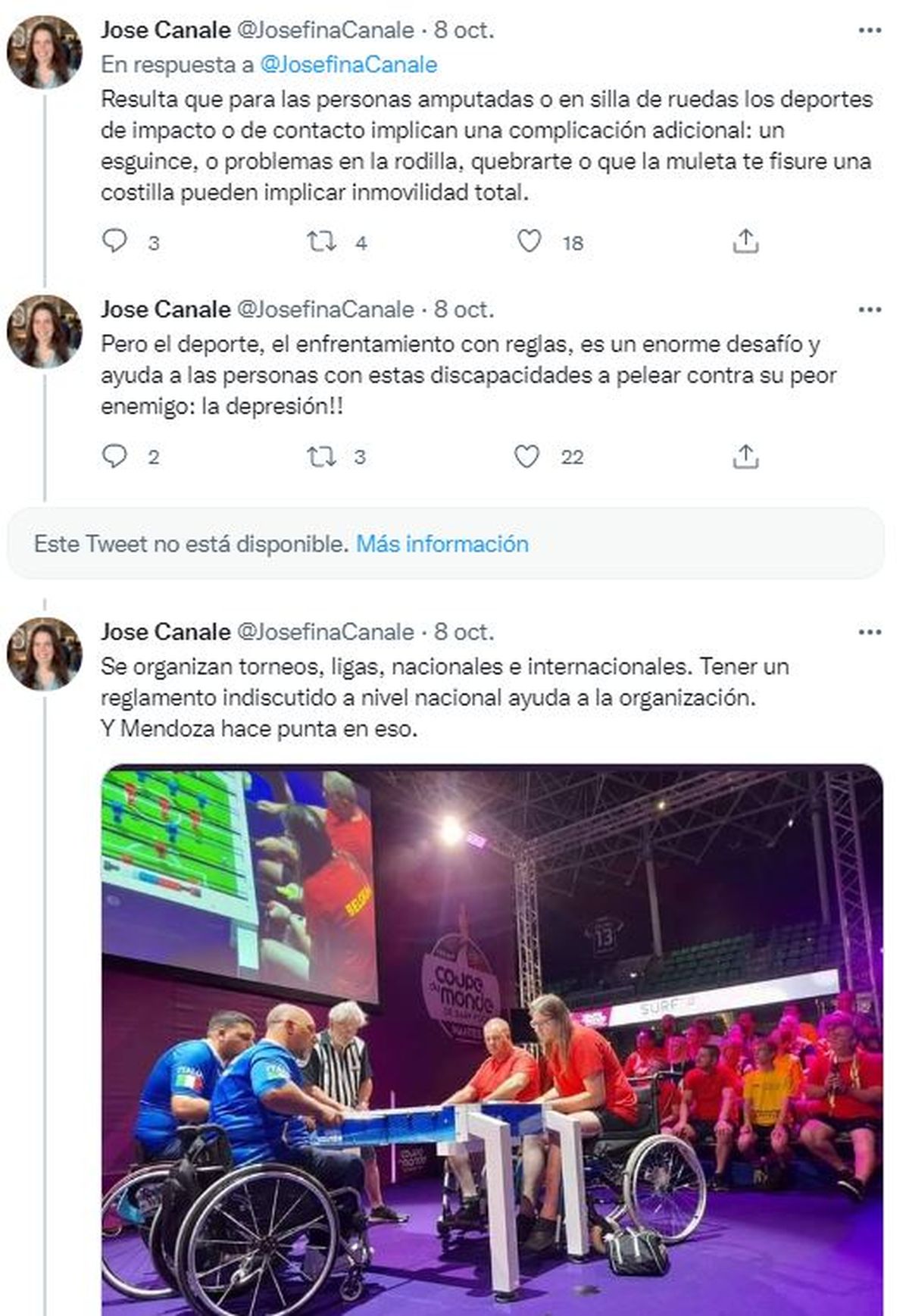Like the tweet with 22 likes
Screen dimensions: 909x1316
pyautogui.click(x=527, y=456)
